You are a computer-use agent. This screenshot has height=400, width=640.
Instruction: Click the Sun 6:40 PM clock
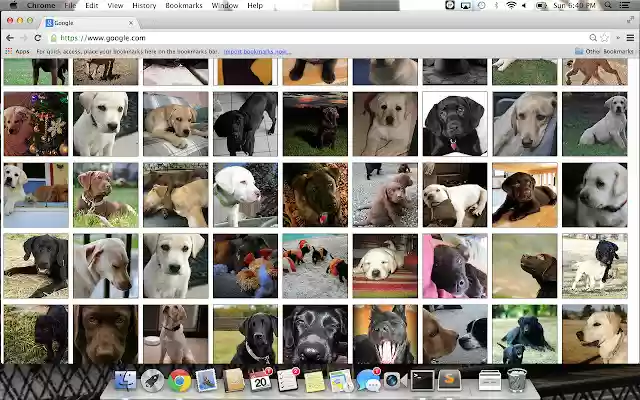pos(574,5)
